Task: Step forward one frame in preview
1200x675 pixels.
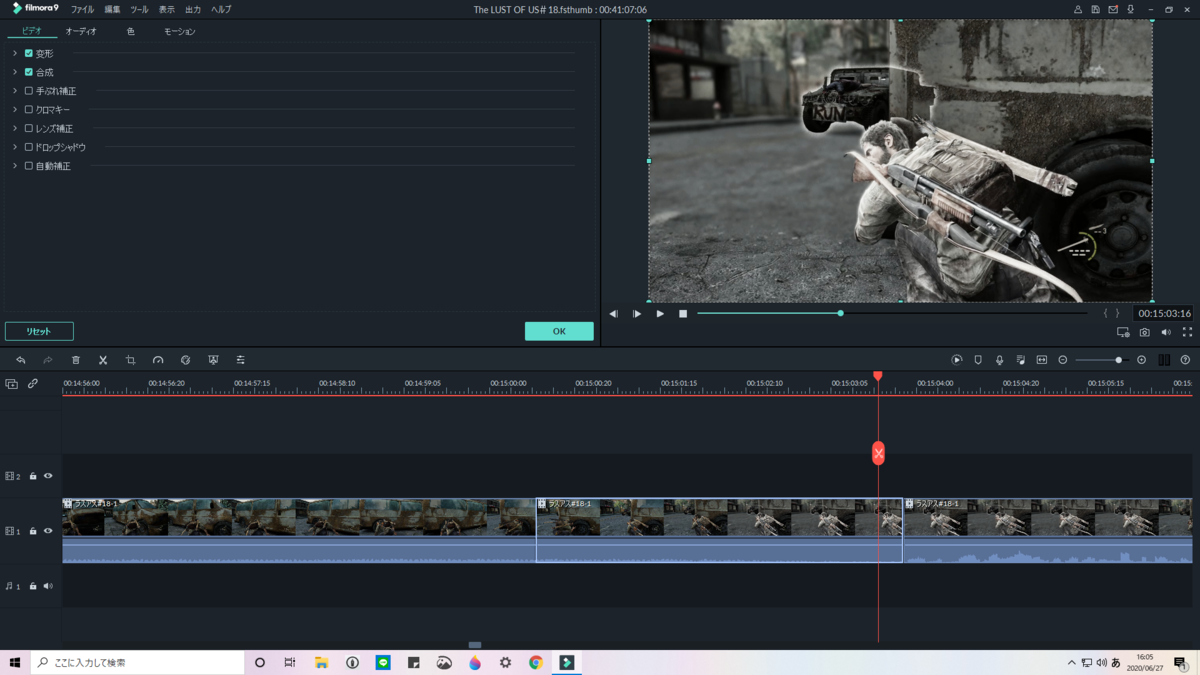Action: [x=637, y=314]
